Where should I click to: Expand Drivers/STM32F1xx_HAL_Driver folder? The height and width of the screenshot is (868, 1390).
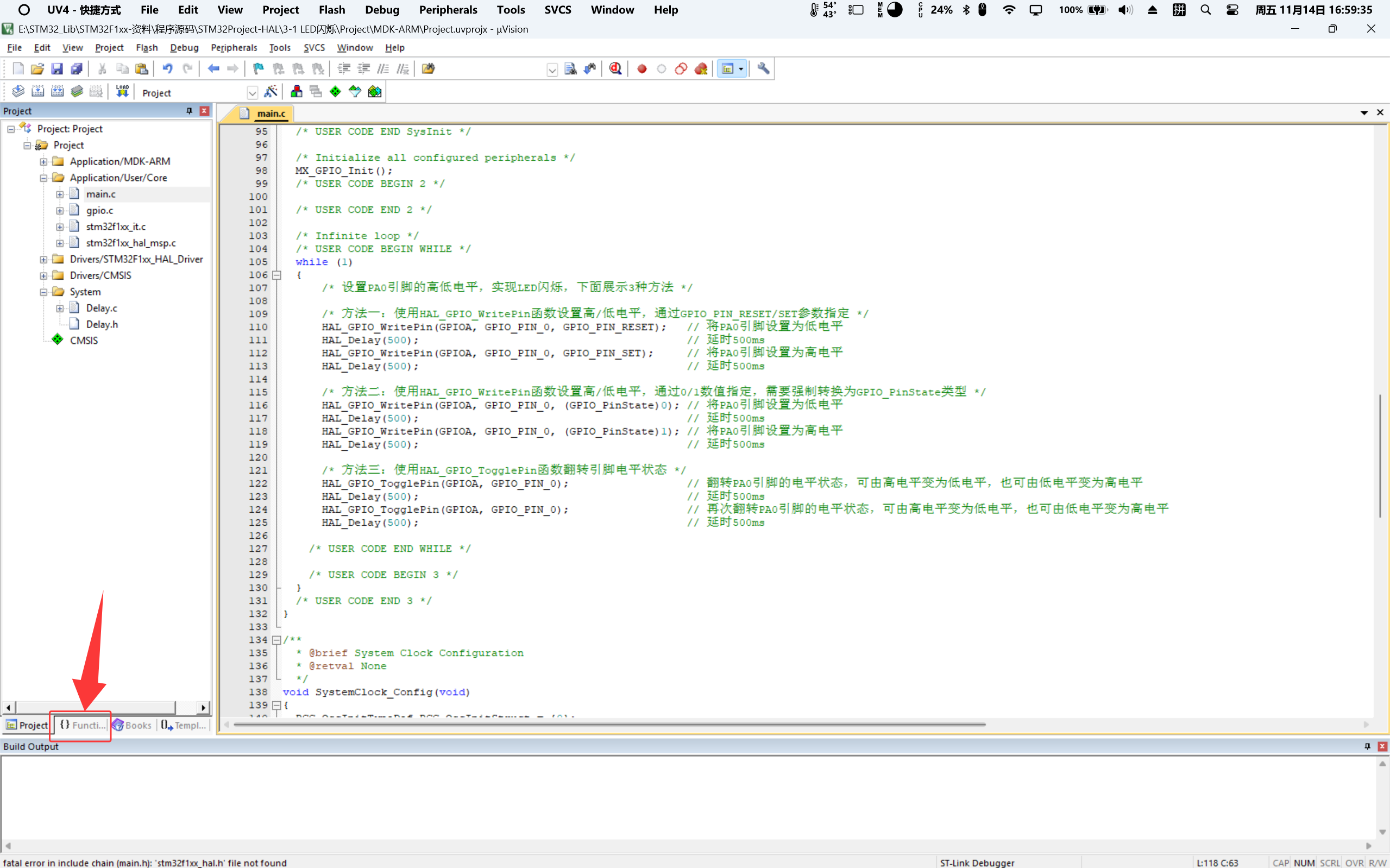click(43, 260)
